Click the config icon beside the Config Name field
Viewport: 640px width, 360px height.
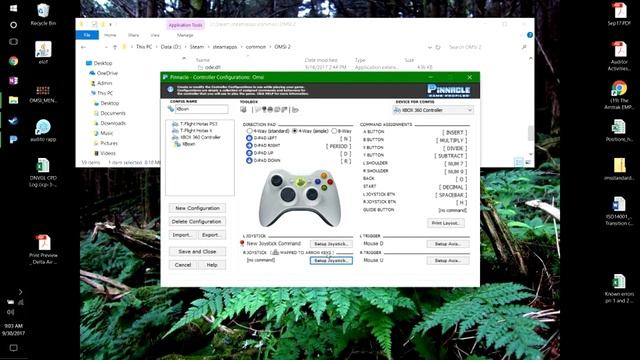tap(171, 109)
